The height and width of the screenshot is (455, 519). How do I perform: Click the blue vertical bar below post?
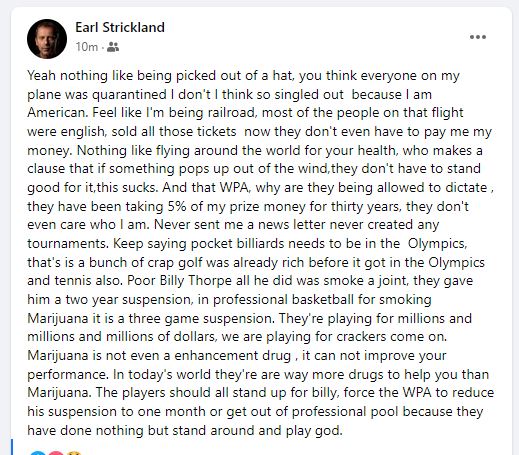[x=12, y=447]
